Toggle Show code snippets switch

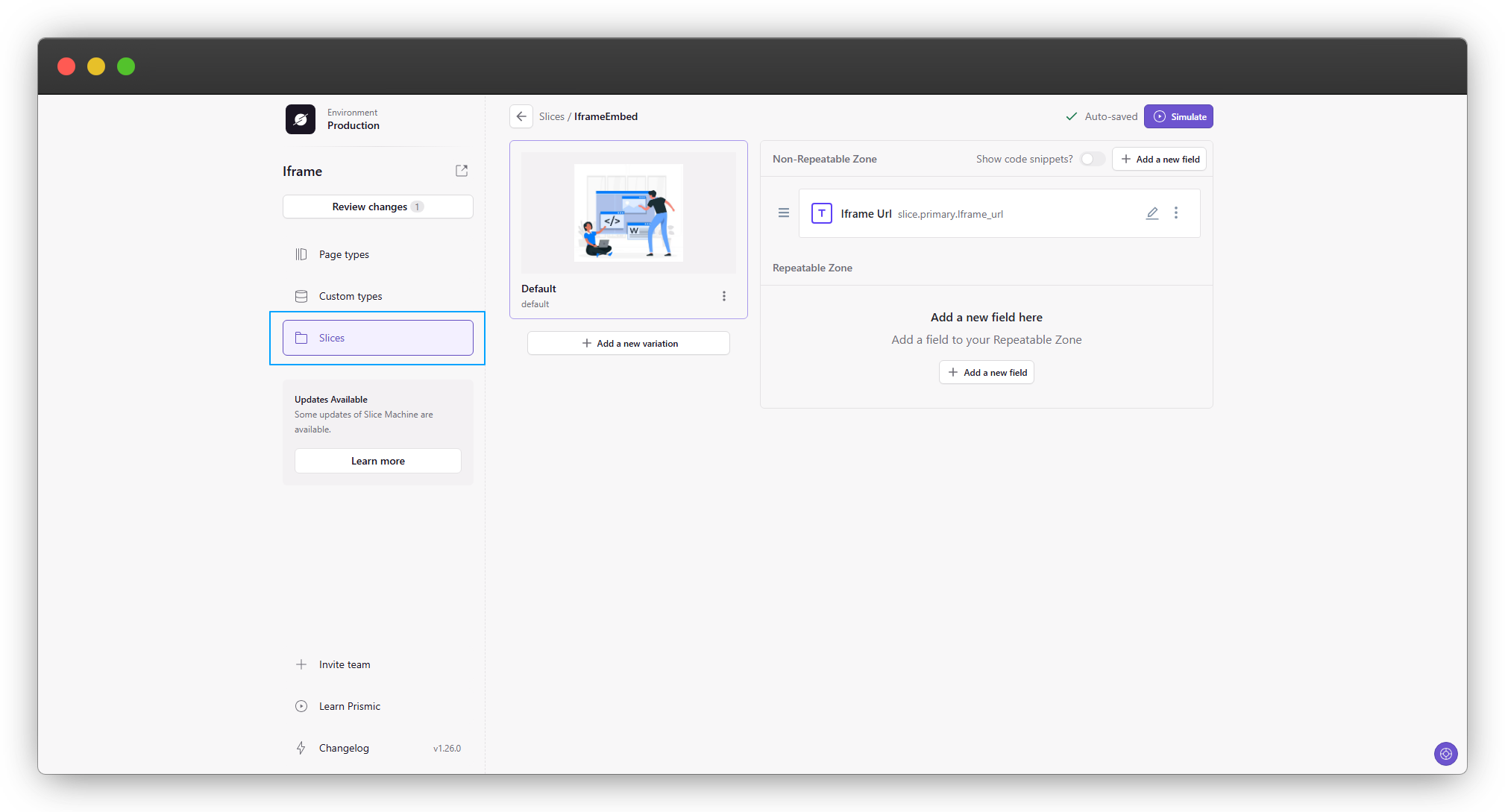coord(1093,159)
